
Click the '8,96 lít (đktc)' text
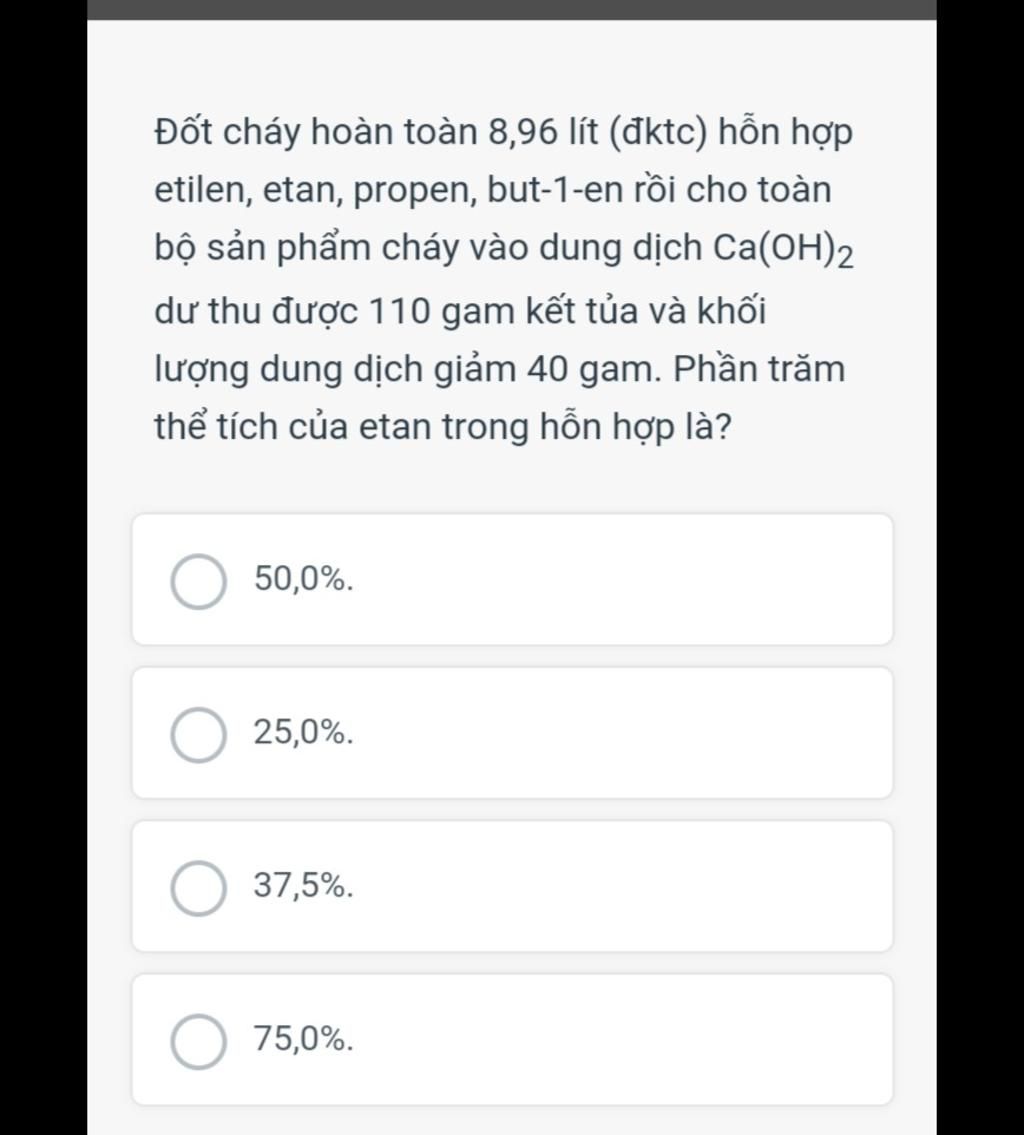pyautogui.click(x=597, y=133)
